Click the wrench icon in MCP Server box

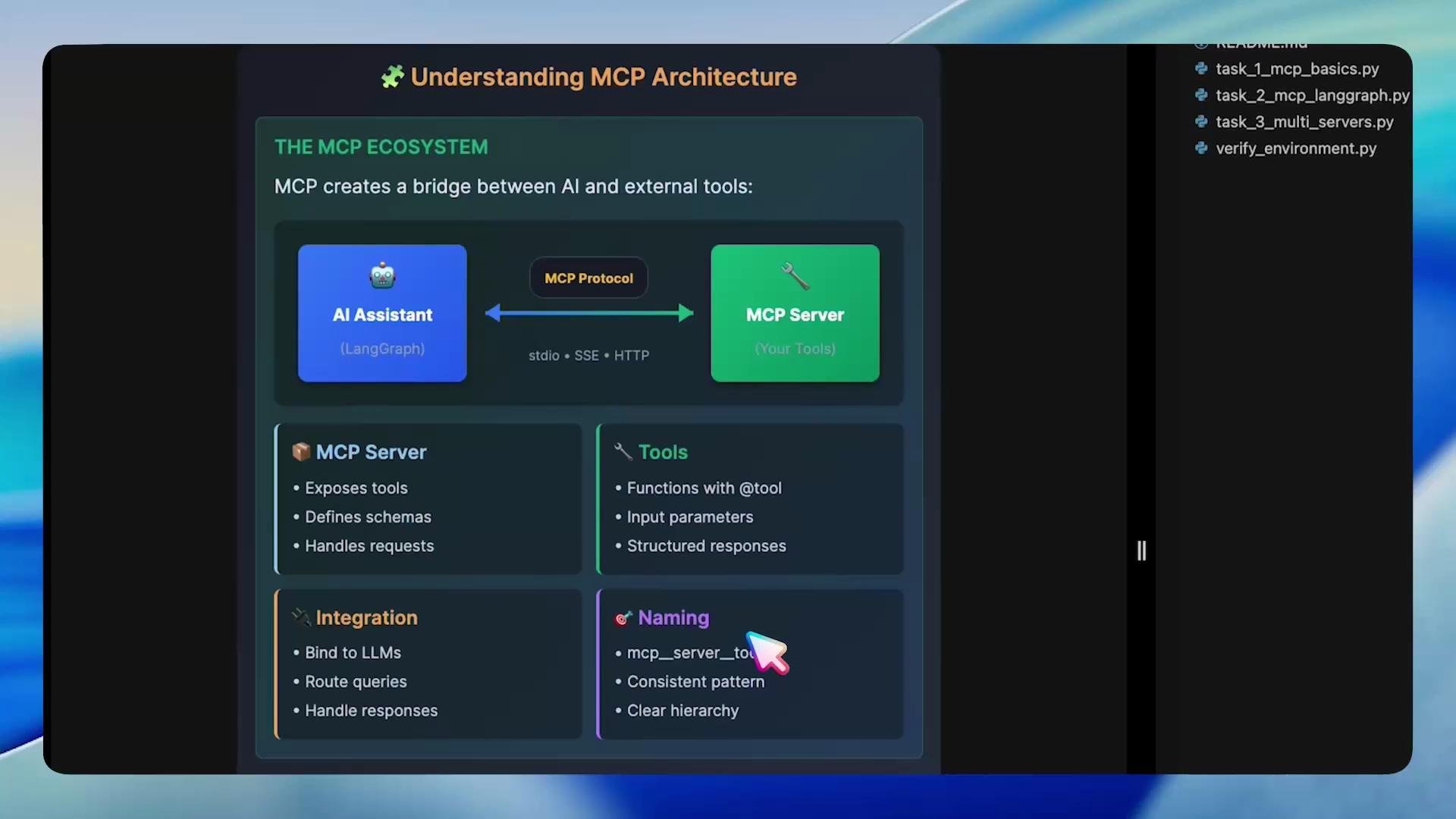point(795,276)
